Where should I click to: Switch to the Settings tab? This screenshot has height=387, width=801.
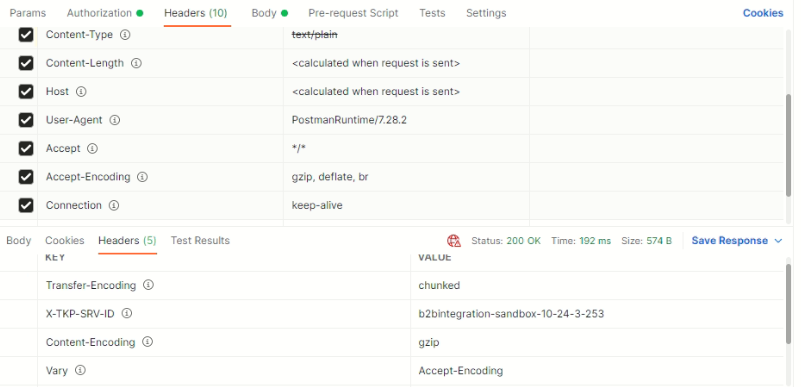tap(486, 13)
